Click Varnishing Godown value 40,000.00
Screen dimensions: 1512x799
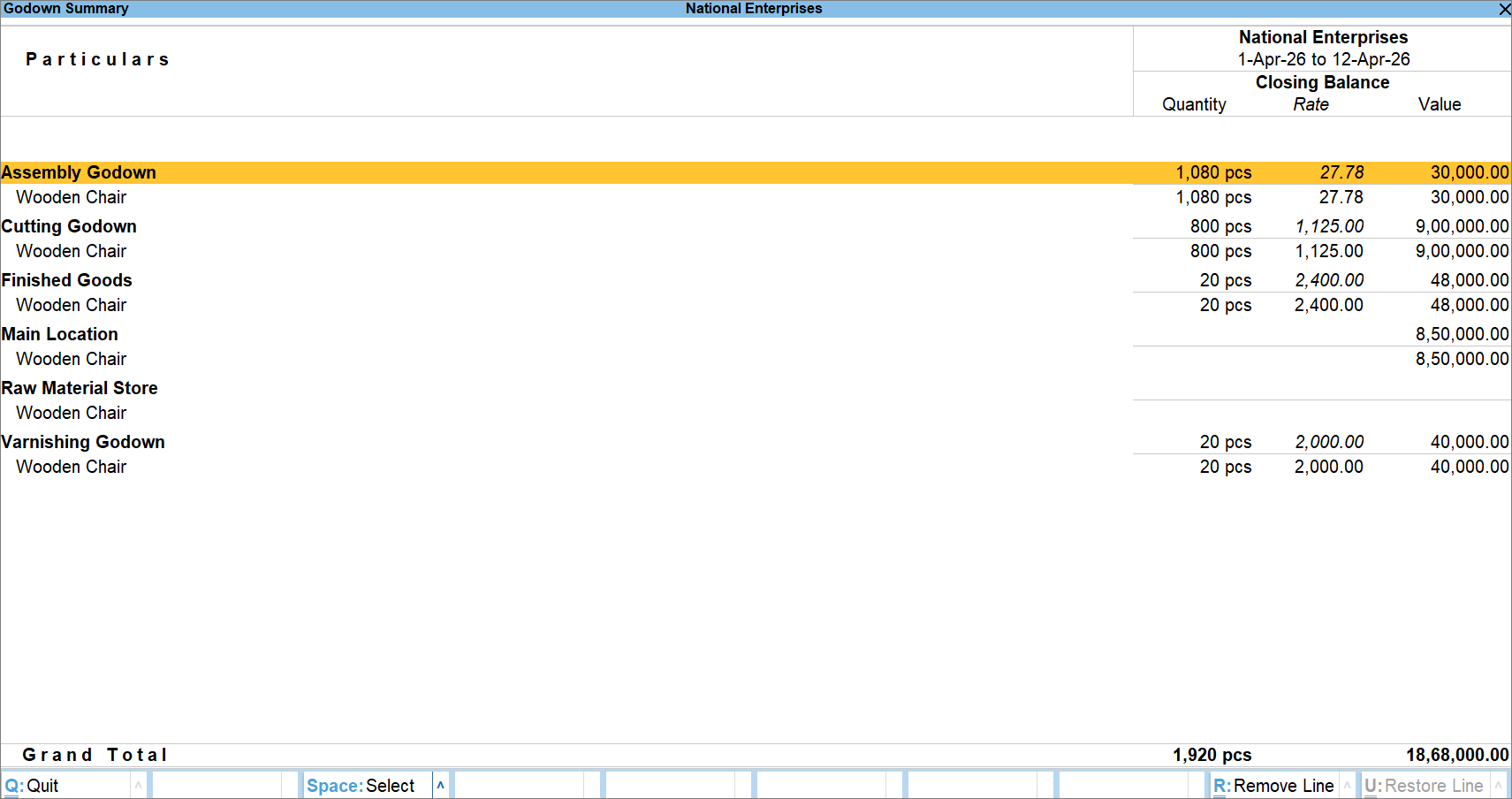1470,442
